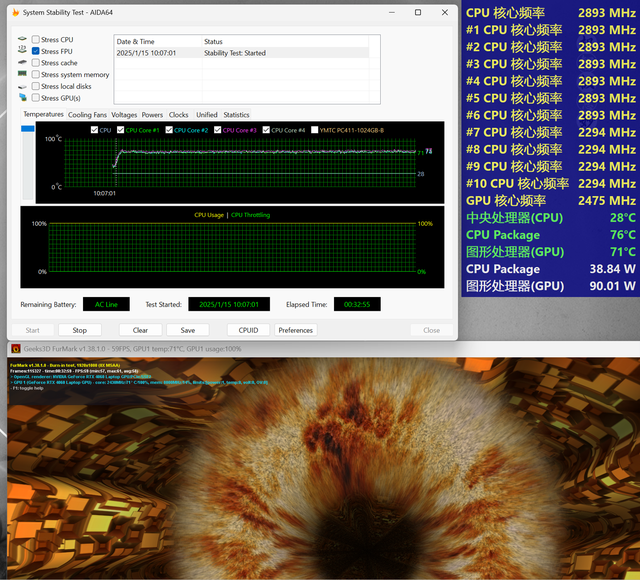
Task: Click the FurMark window title bar text
Action: 132,349
